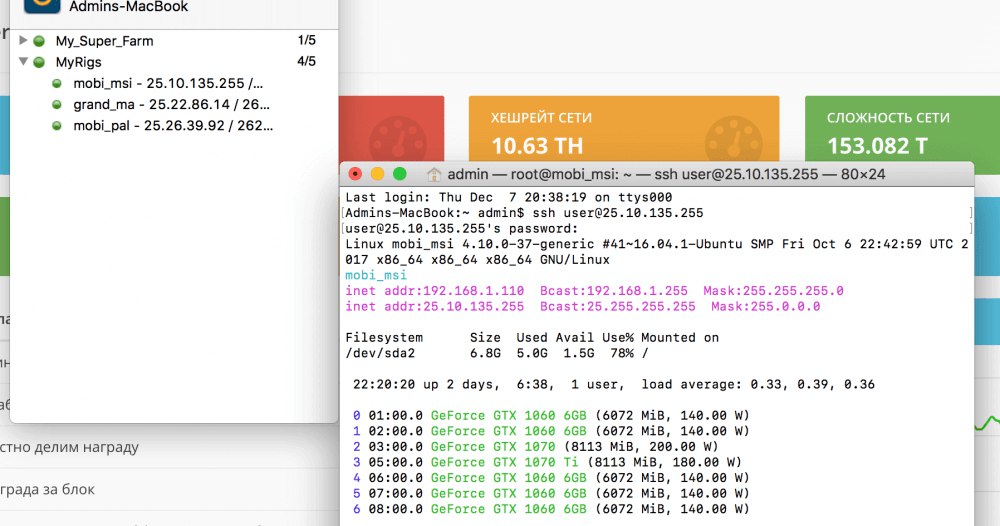Click GPU 2 GeForce GTX 1070 row

click(536, 446)
